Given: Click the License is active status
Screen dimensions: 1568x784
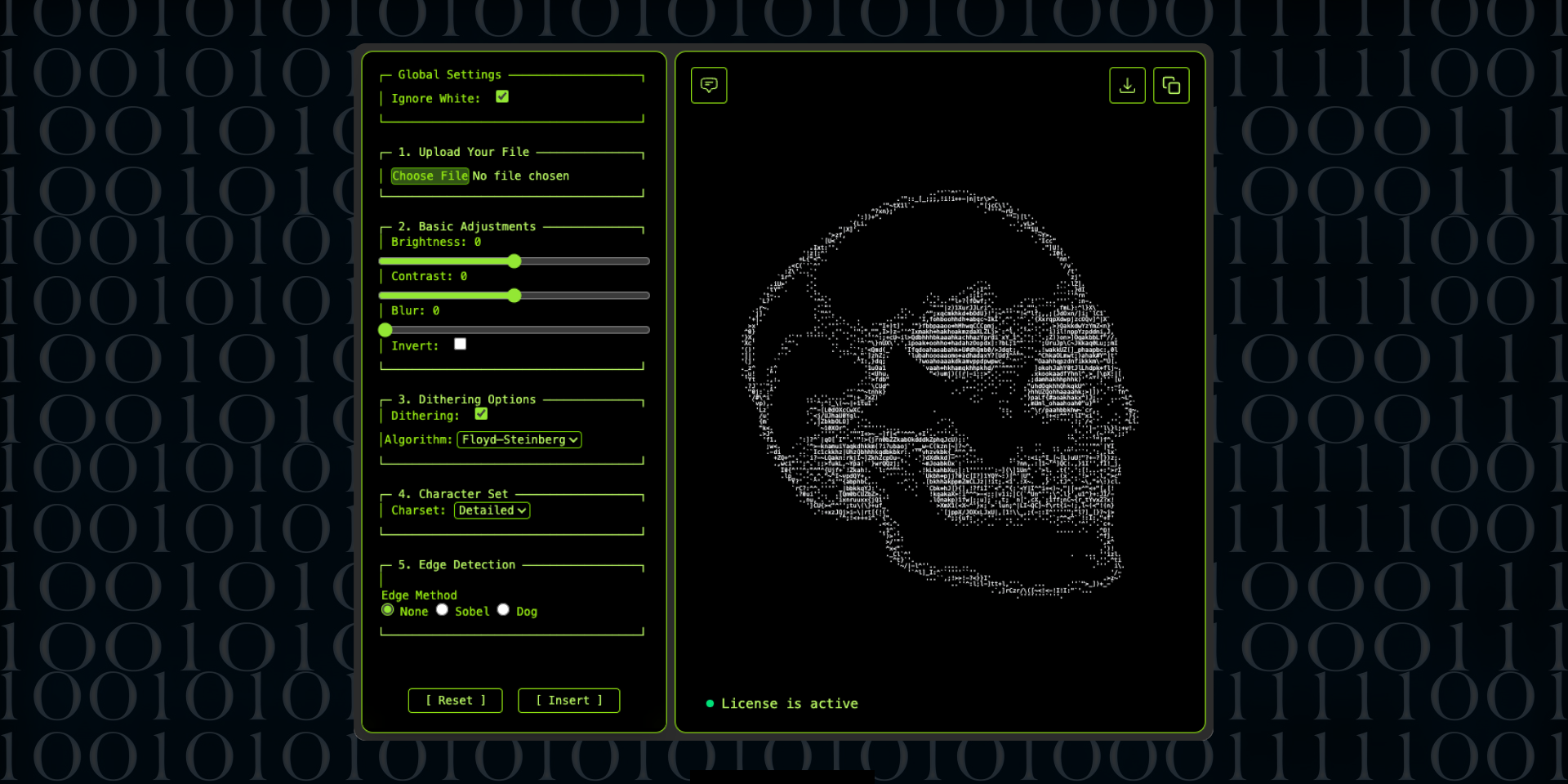Looking at the screenshot, I should tap(789, 703).
